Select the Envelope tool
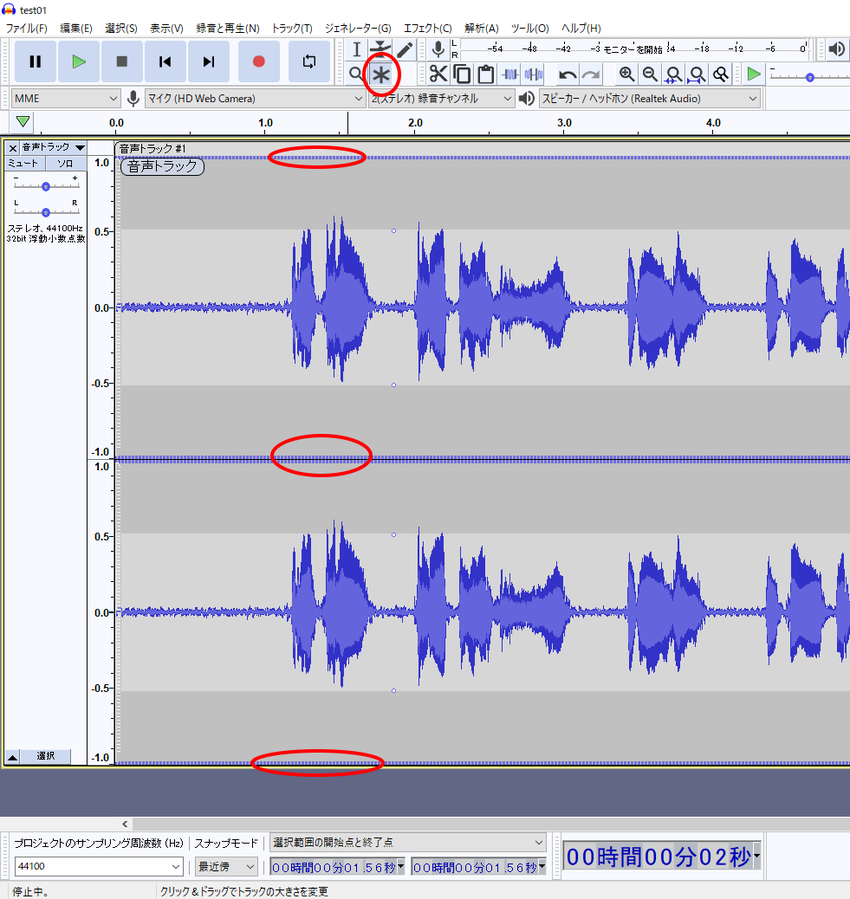This screenshot has height=899, width=850. click(x=380, y=50)
